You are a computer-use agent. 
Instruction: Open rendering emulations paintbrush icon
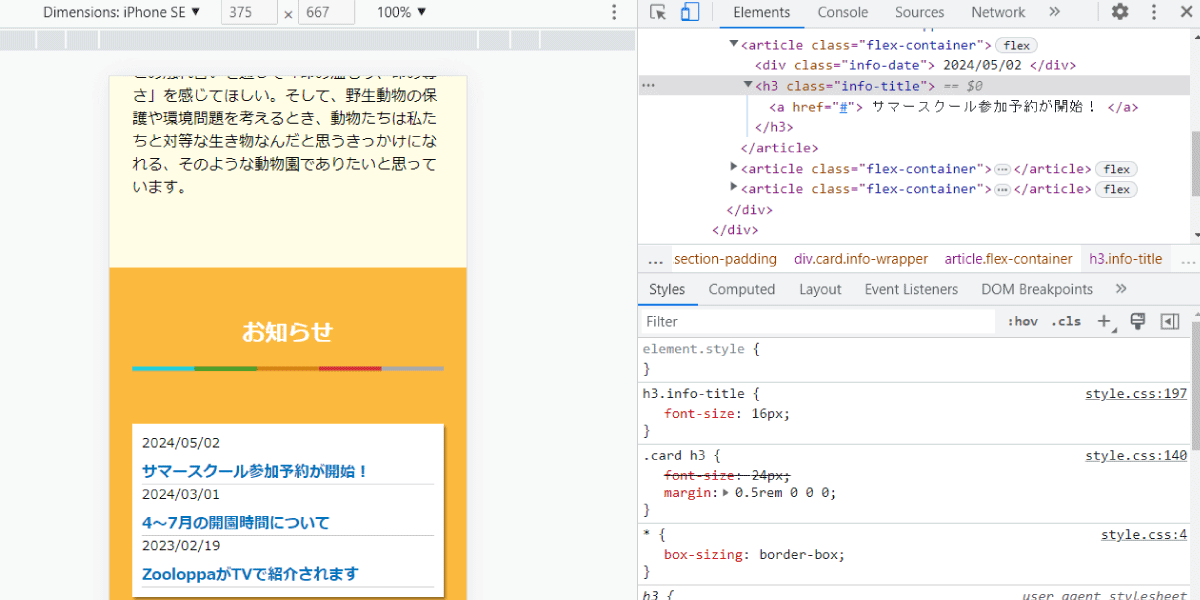(1137, 321)
